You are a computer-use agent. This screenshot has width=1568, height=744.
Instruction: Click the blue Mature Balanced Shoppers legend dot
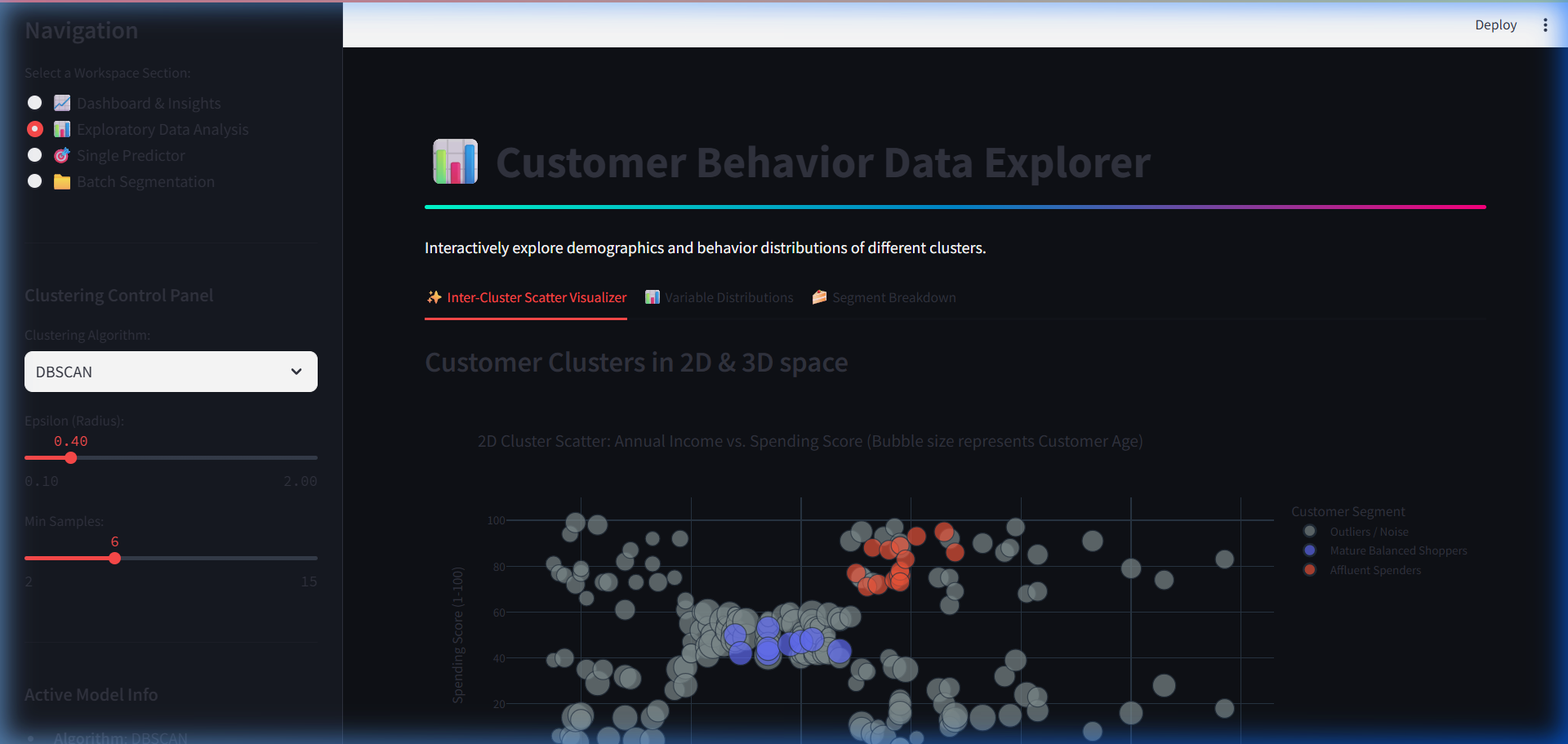(1310, 550)
